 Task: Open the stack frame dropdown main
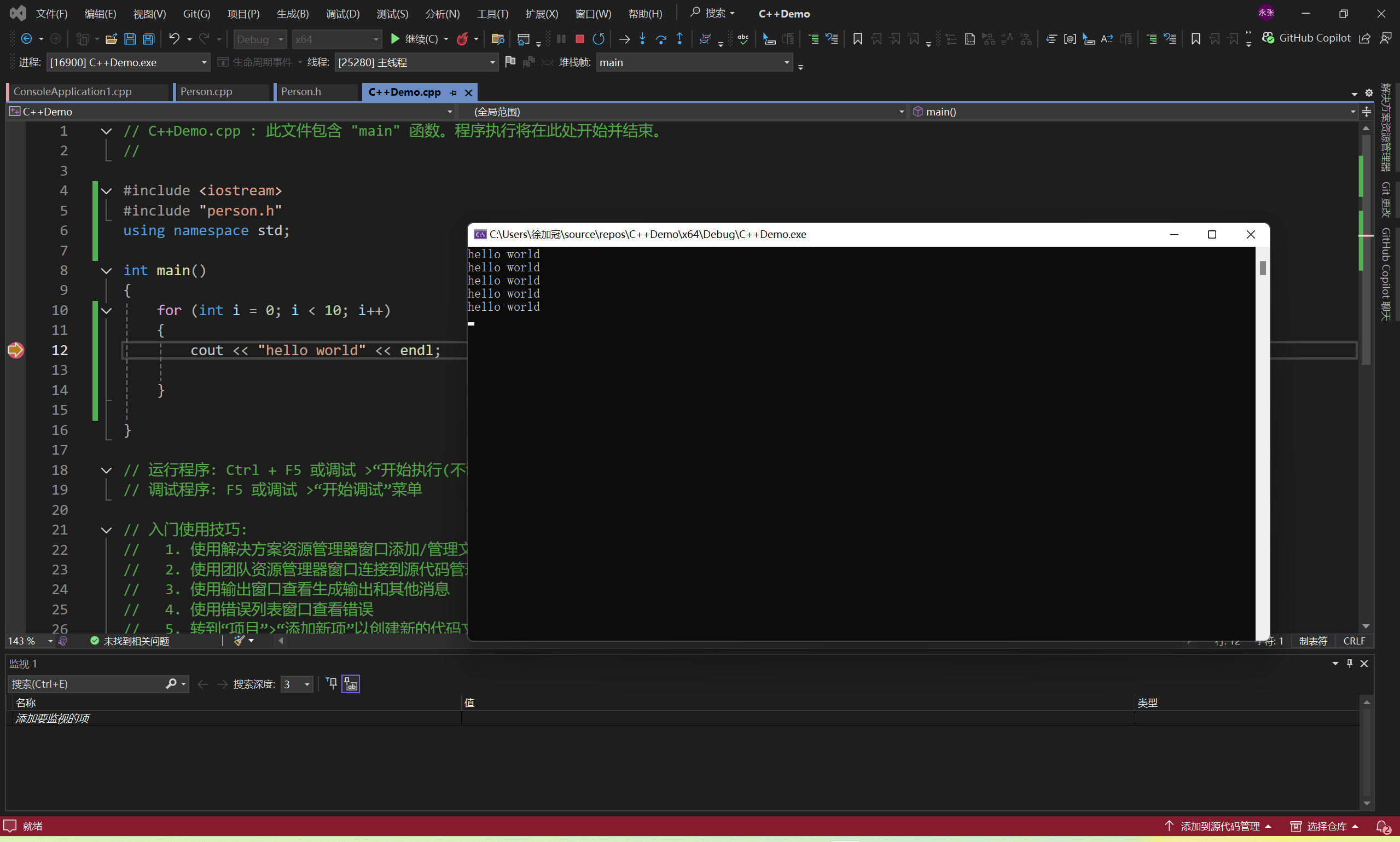tap(694, 62)
